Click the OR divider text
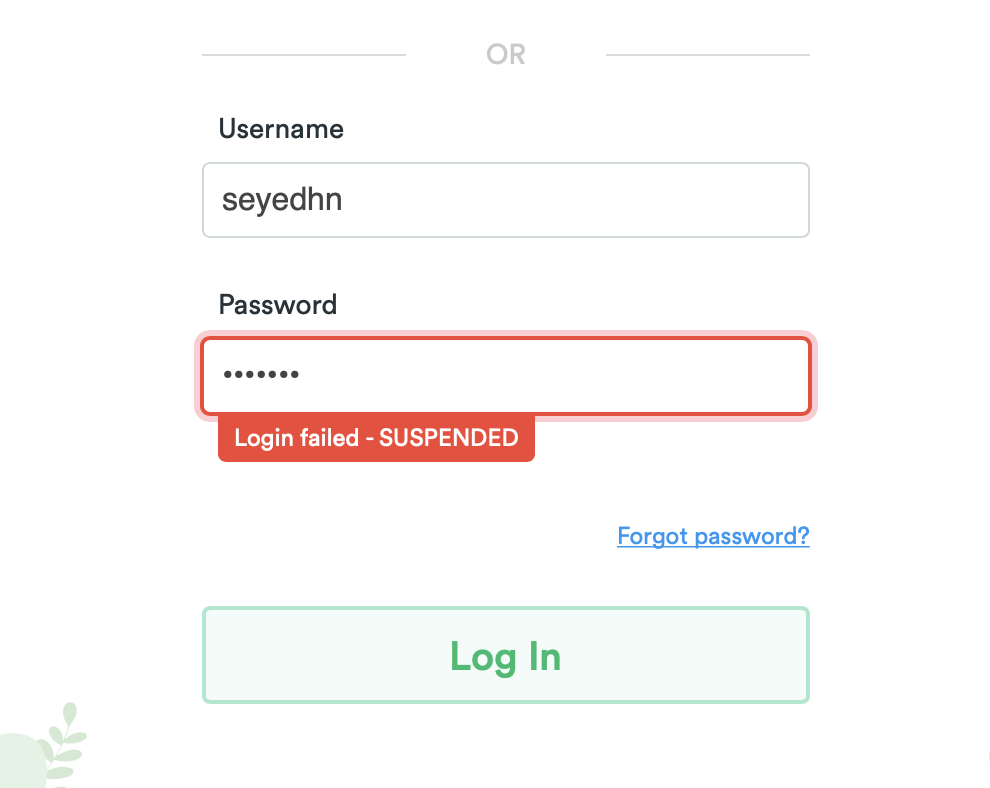The height and width of the screenshot is (788, 990). (x=506, y=54)
